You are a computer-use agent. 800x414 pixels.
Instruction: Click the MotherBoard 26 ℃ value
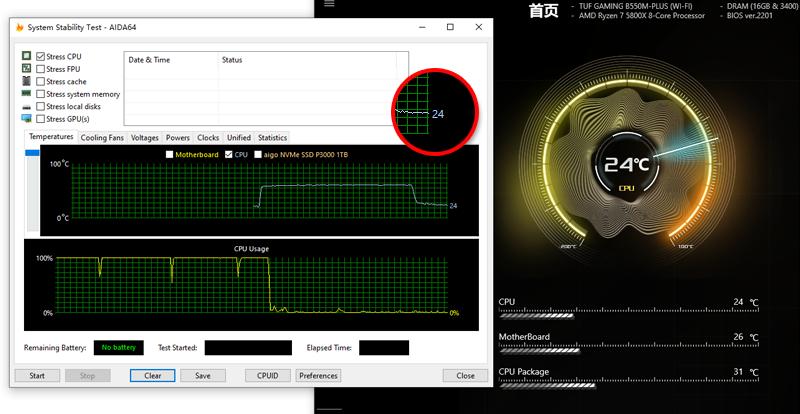tap(746, 337)
